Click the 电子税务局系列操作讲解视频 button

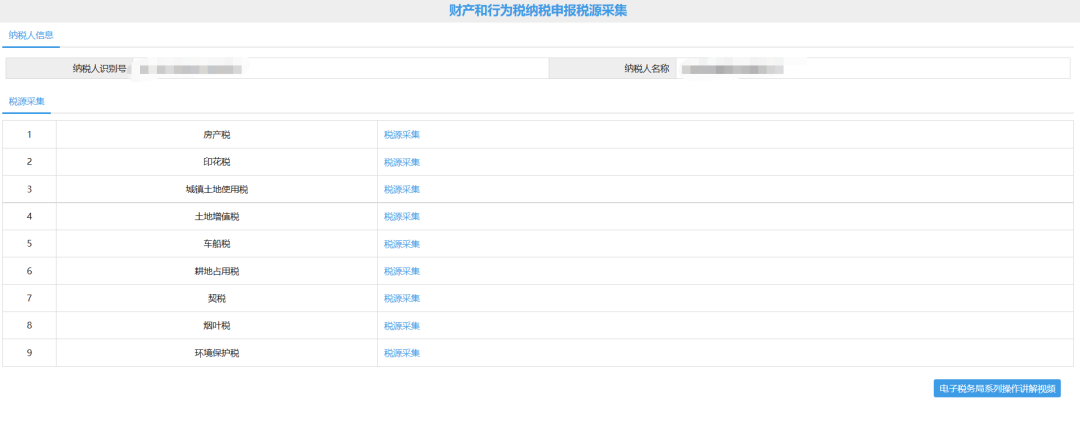click(x=996, y=389)
